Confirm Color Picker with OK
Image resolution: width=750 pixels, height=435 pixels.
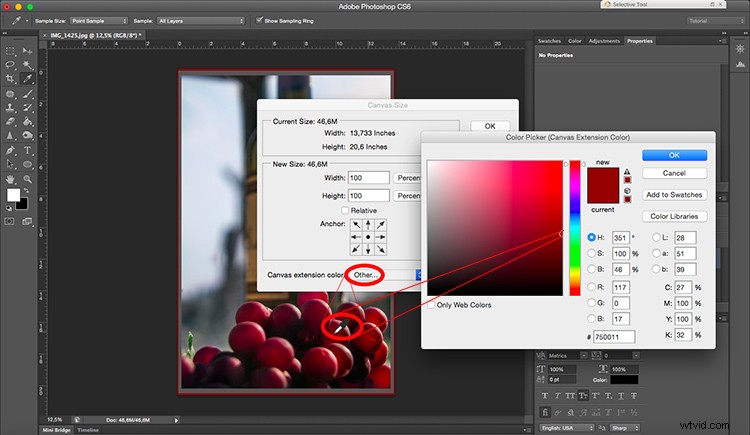pos(674,155)
